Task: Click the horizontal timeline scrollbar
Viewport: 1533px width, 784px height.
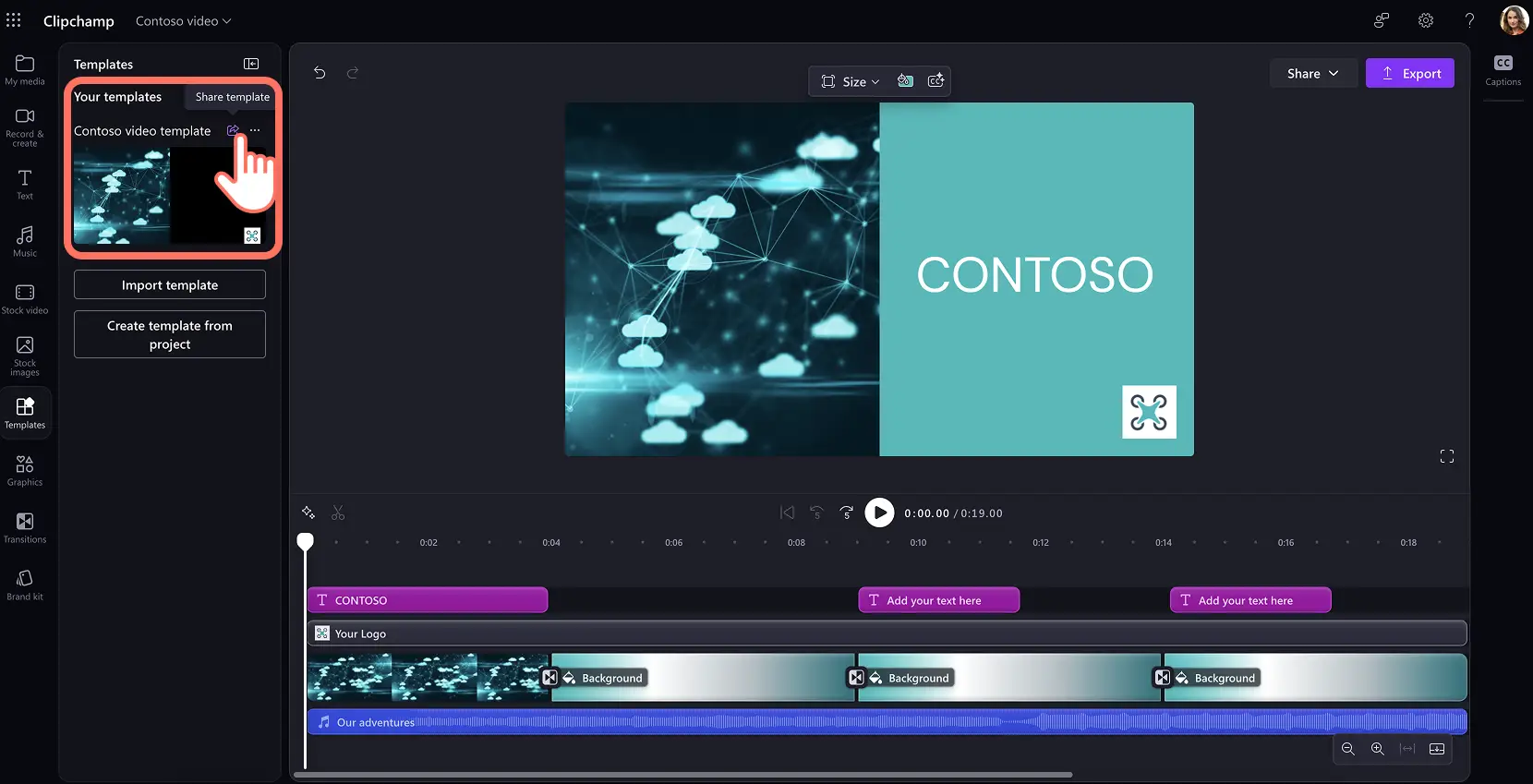Action: click(x=683, y=775)
